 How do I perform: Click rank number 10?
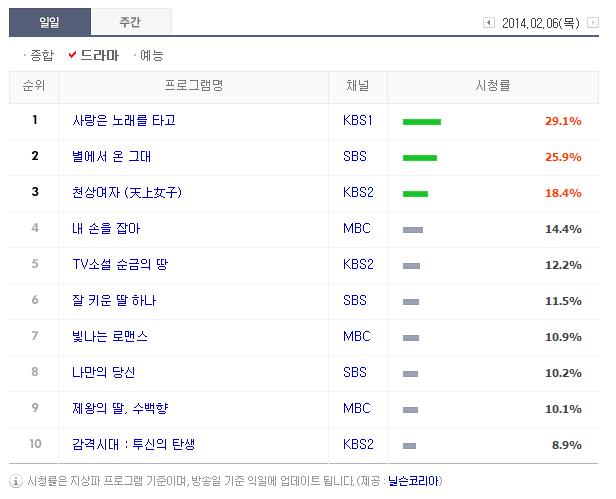(x=35, y=444)
